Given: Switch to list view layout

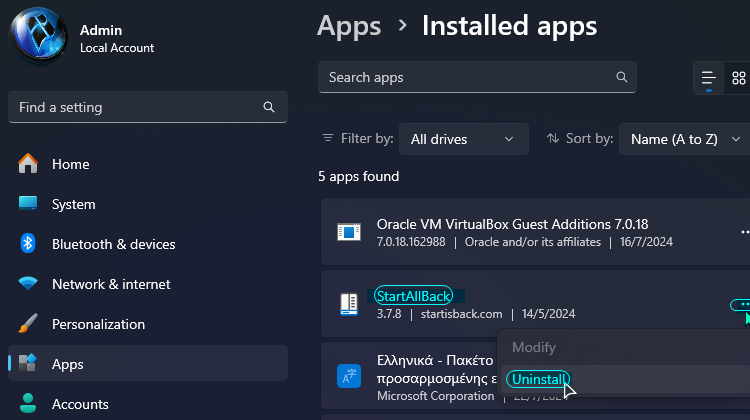Looking at the screenshot, I should 708,78.
